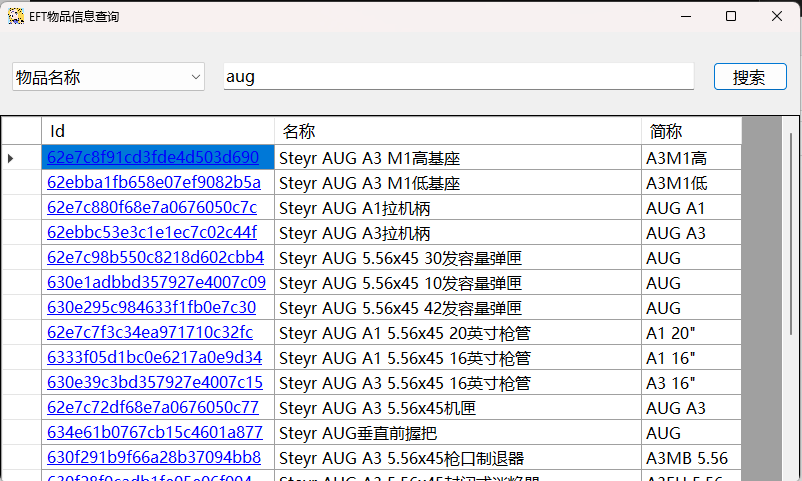
Task: Sort by the 名称 column header
Action: 458,131
